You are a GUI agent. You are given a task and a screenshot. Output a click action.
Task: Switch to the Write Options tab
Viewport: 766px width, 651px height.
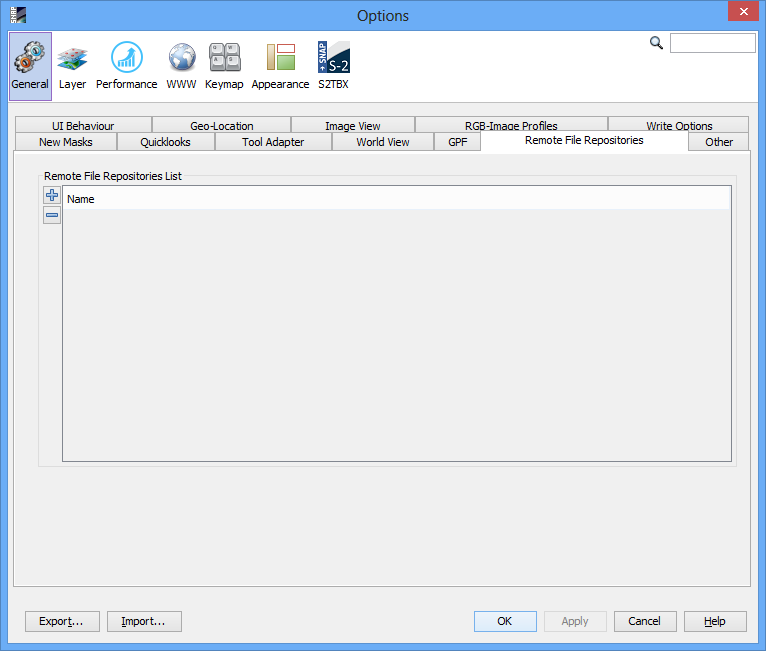click(679, 125)
